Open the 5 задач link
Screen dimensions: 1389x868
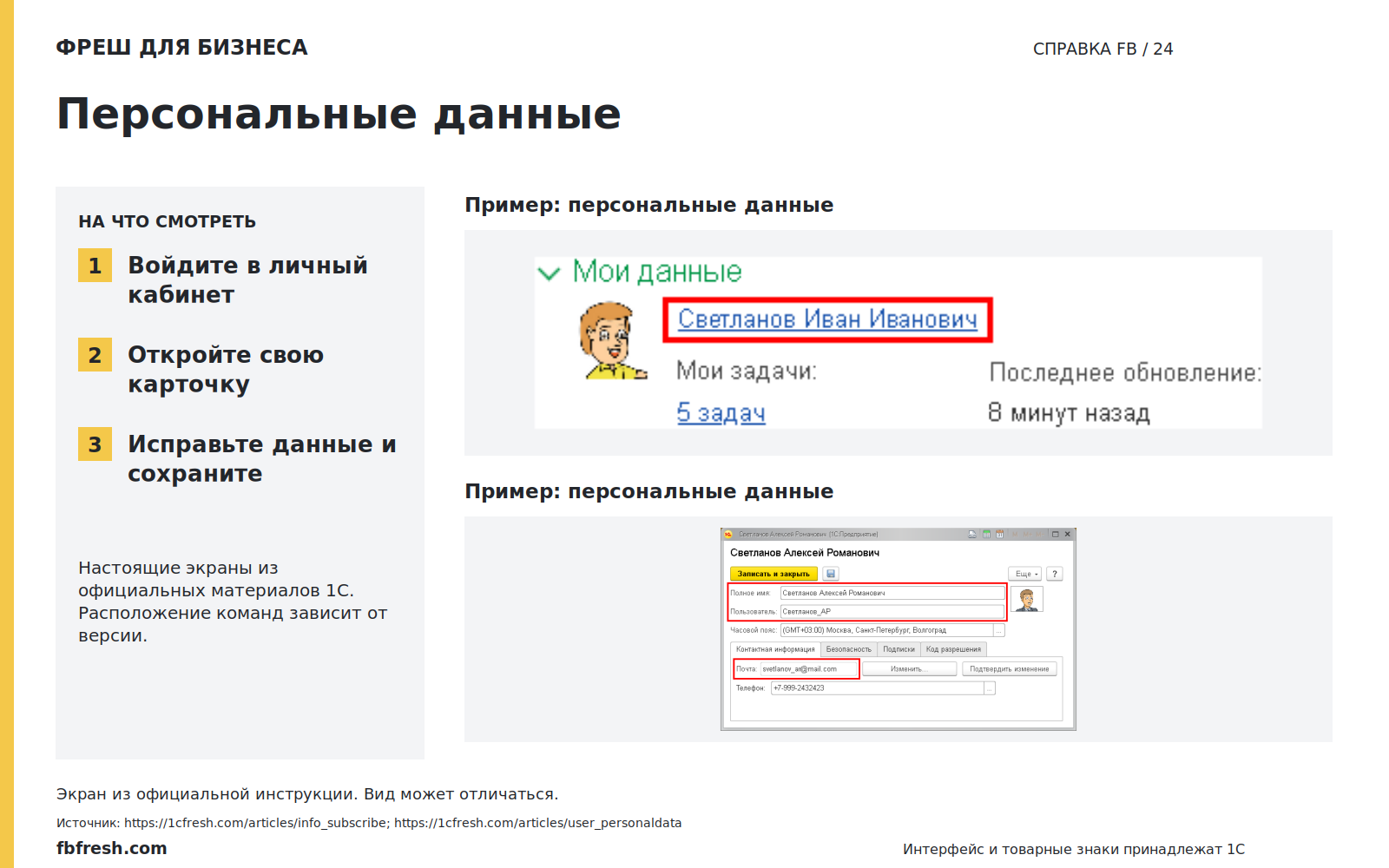[x=721, y=413]
